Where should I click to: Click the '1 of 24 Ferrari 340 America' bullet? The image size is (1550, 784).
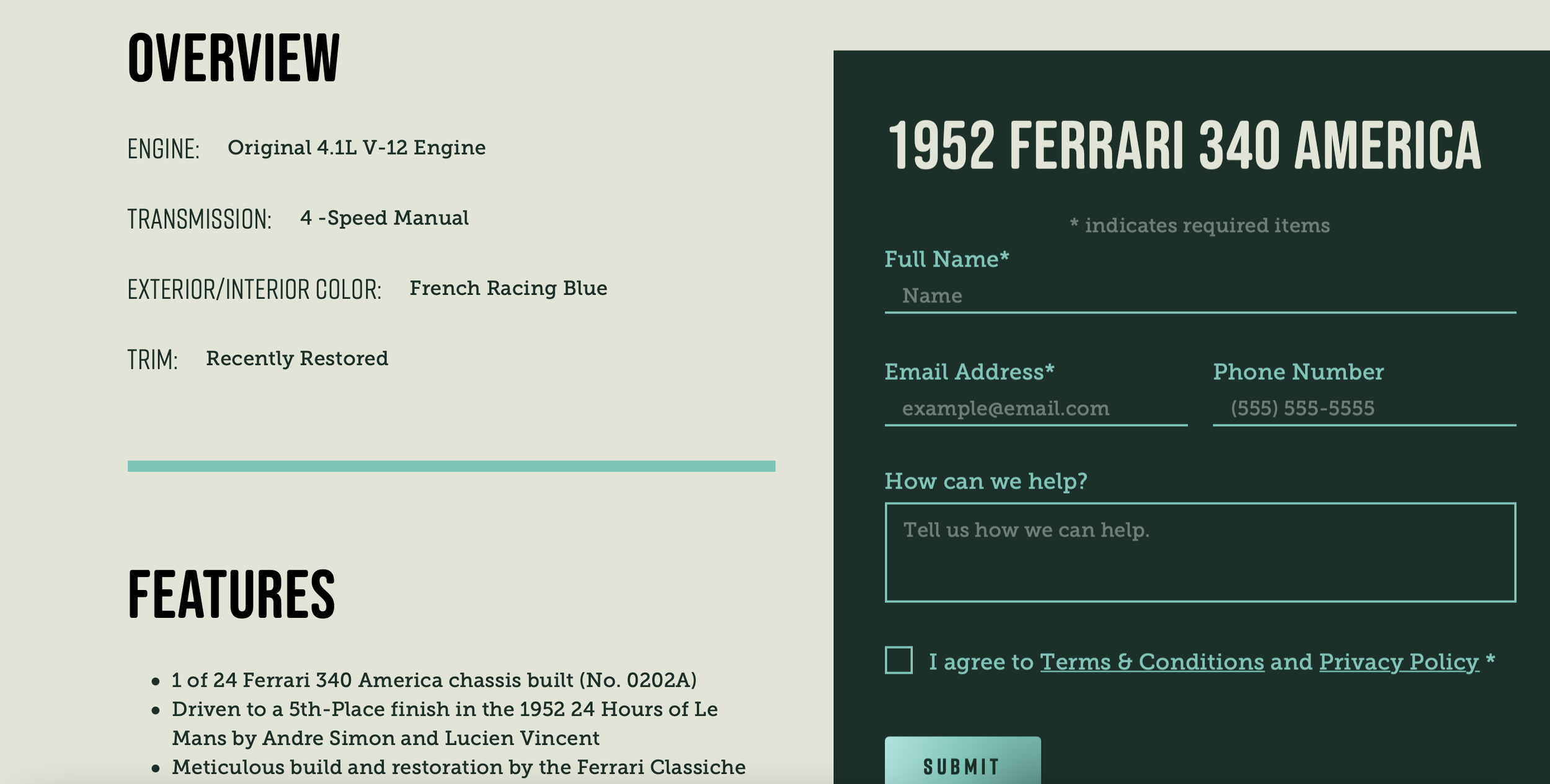(434, 680)
